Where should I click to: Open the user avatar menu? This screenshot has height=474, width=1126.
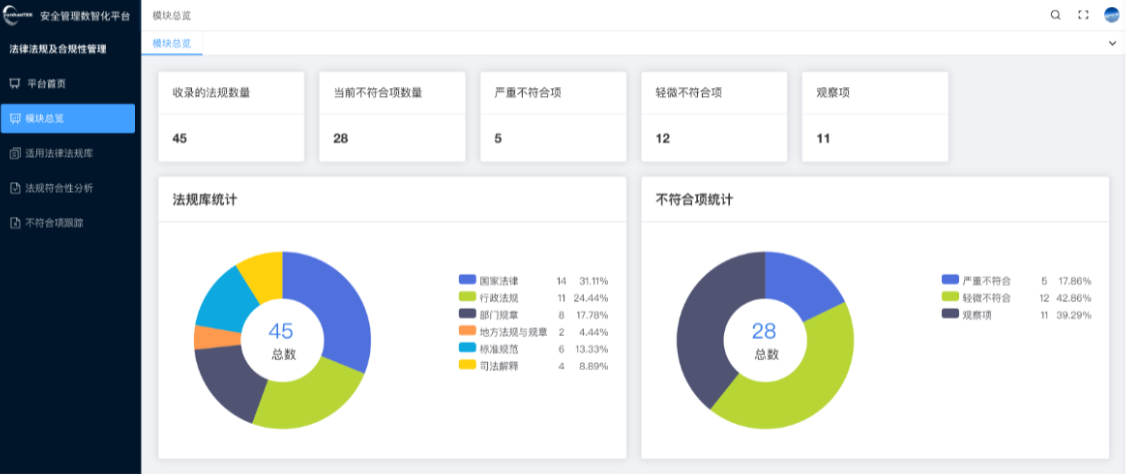[1112, 15]
